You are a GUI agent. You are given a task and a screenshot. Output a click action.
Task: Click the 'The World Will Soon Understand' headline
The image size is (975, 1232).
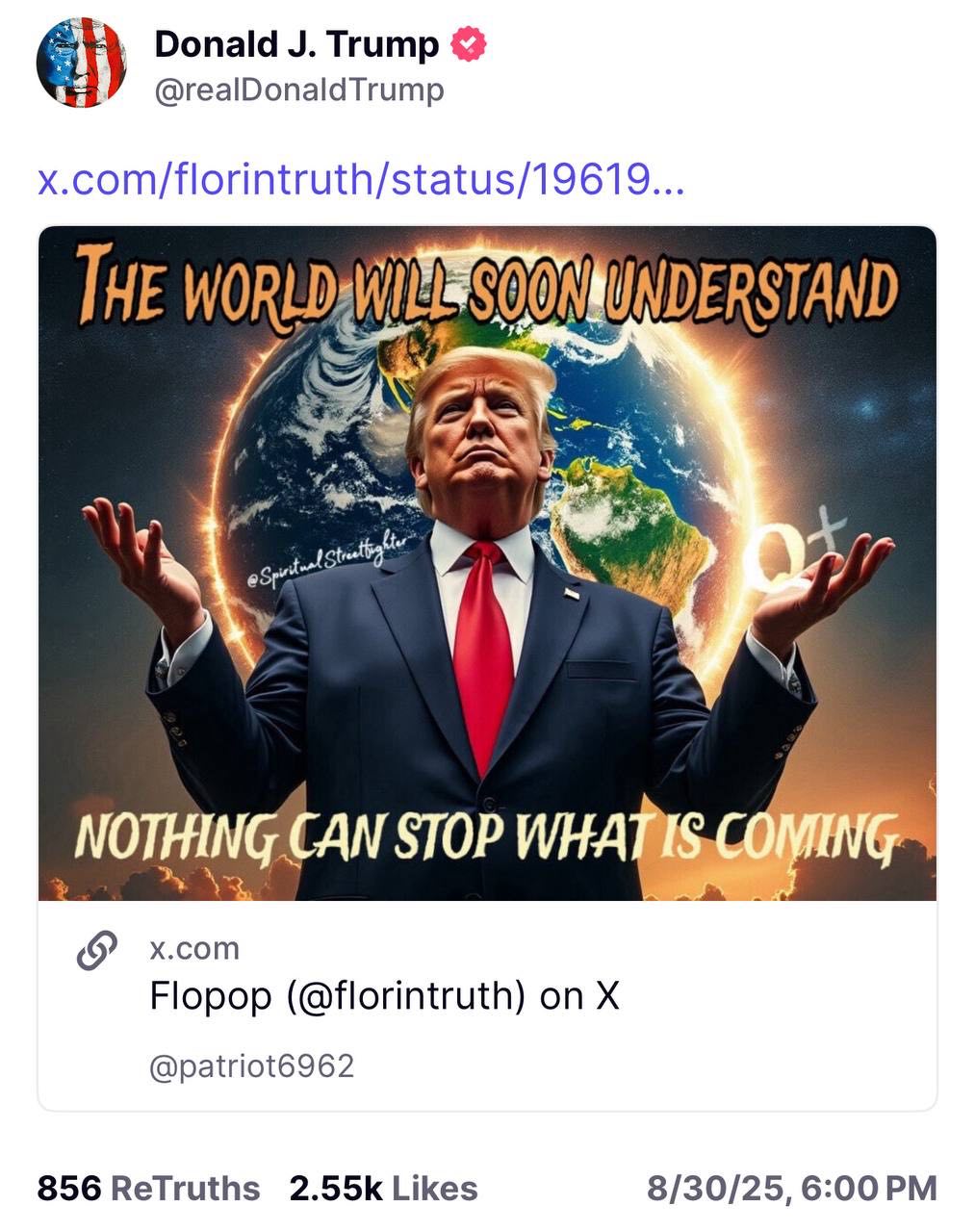coord(488,284)
